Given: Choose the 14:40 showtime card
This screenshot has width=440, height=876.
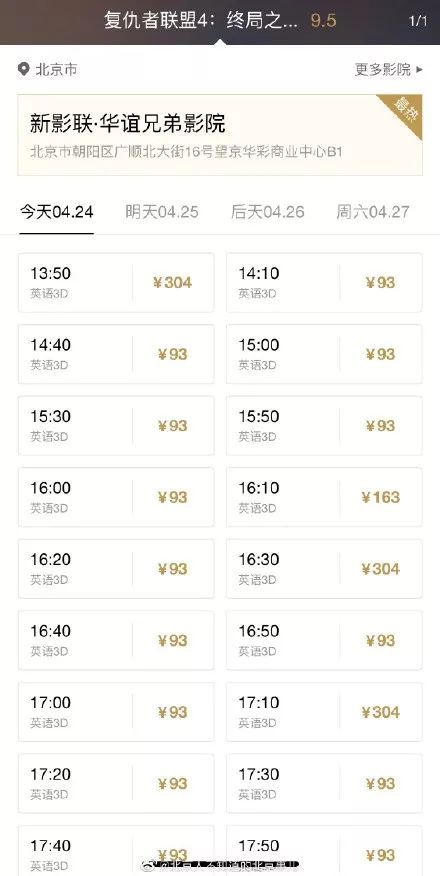Looking at the screenshot, I should [116, 354].
